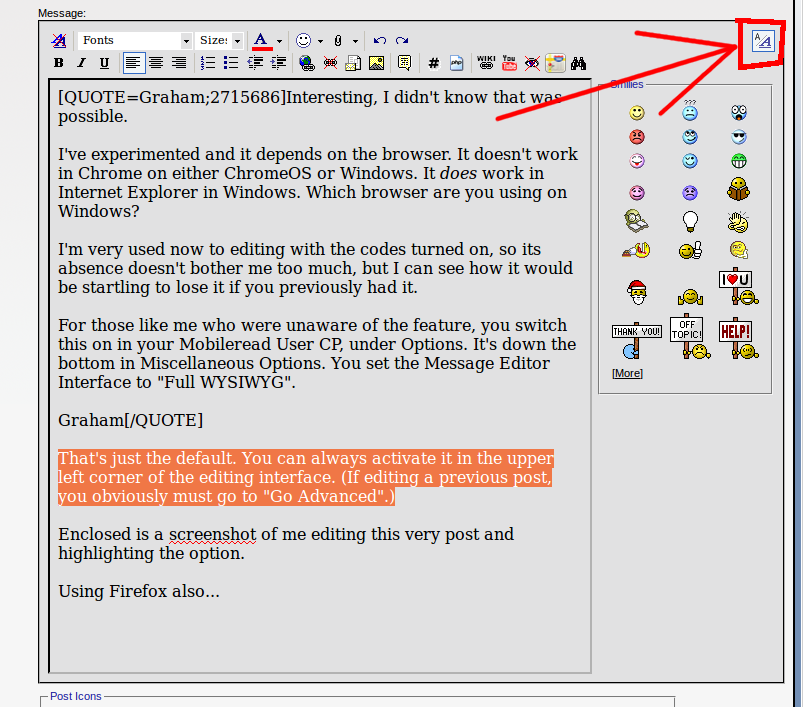Screen dimensions: 803x707
Task: Insert the confused ??? smilie
Action: (x=690, y=111)
